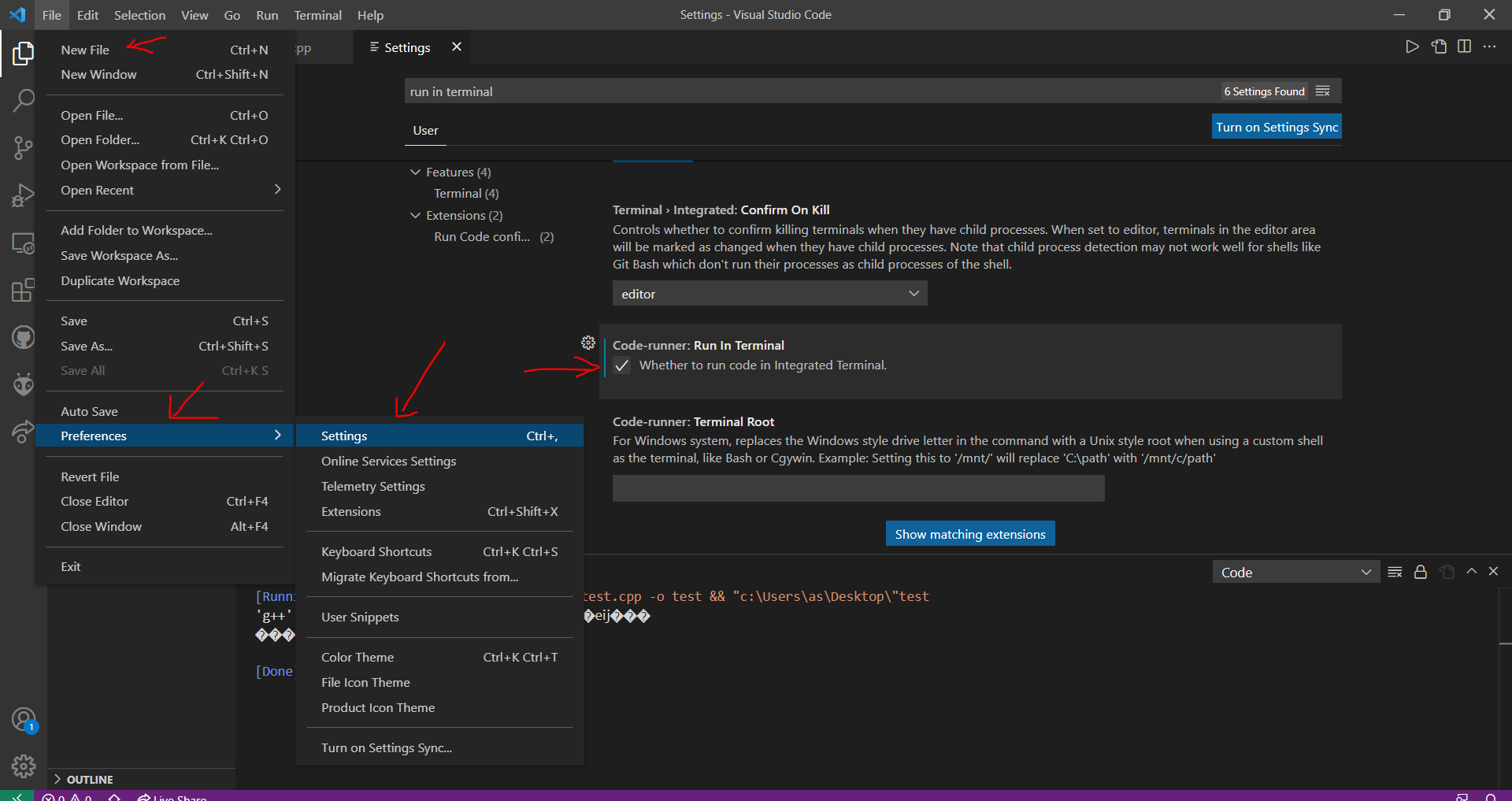Click the filter settings icon in search bar
Screen dimensions: 1512x801
[x=1323, y=91]
